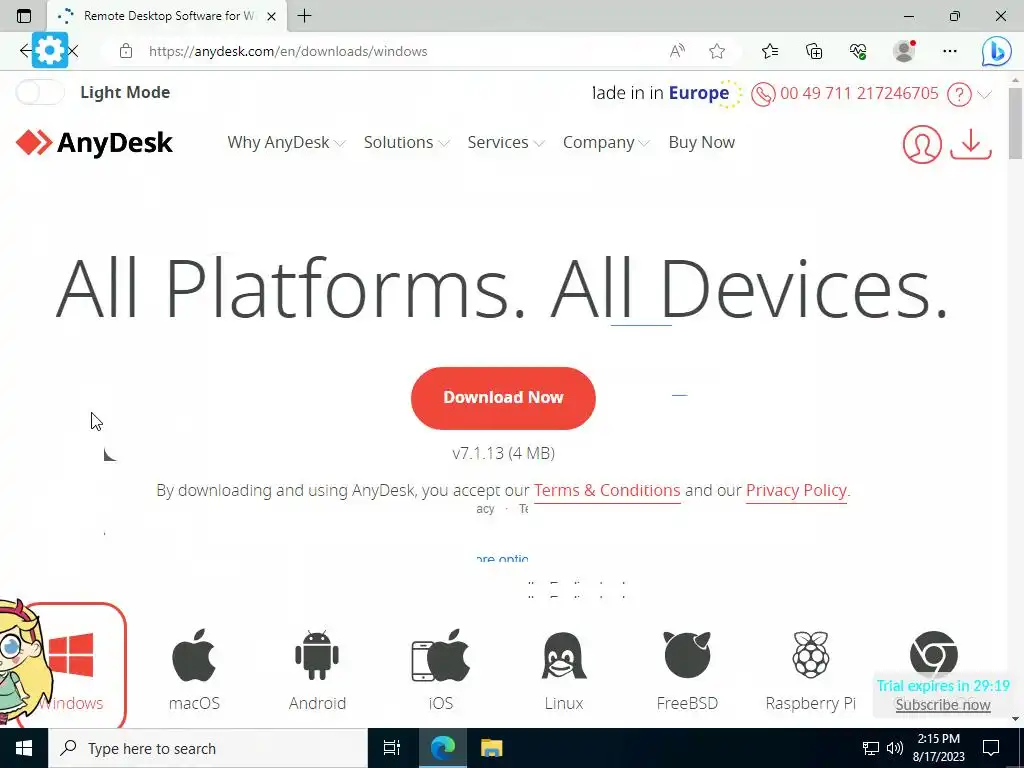Toggle the Light Mode switch
The width and height of the screenshot is (1024, 768).
coord(40,92)
